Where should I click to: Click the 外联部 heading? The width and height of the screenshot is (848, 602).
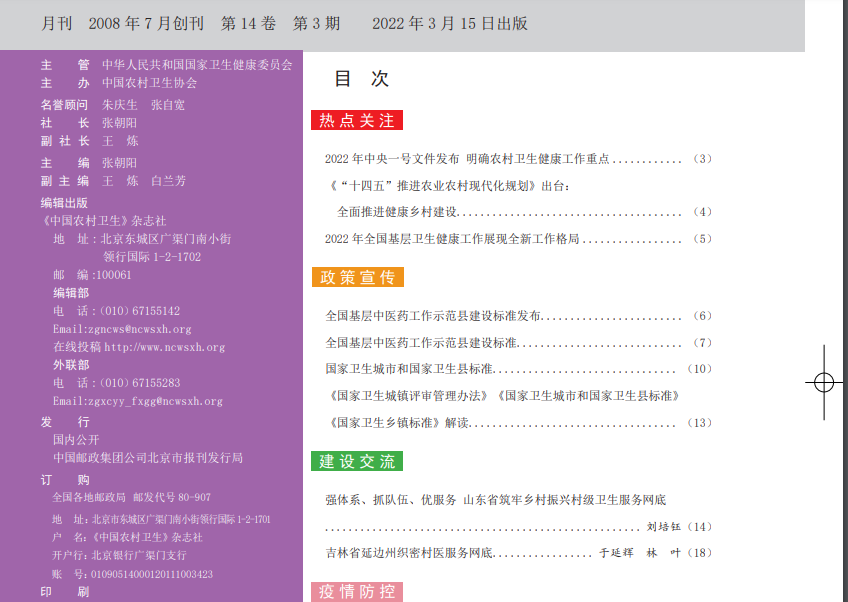tap(71, 365)
